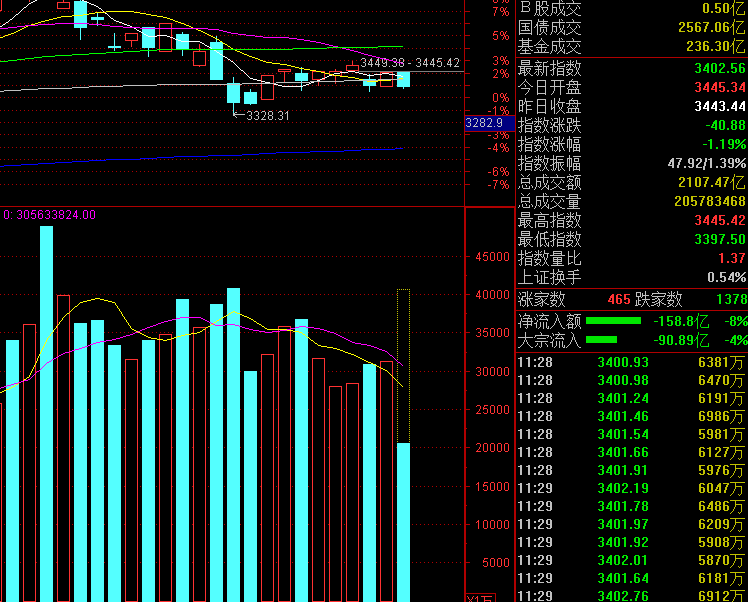Select the volume ratio value 1.37
The width and height of the screenshot is (748, 602).
[x=731, y=258]
